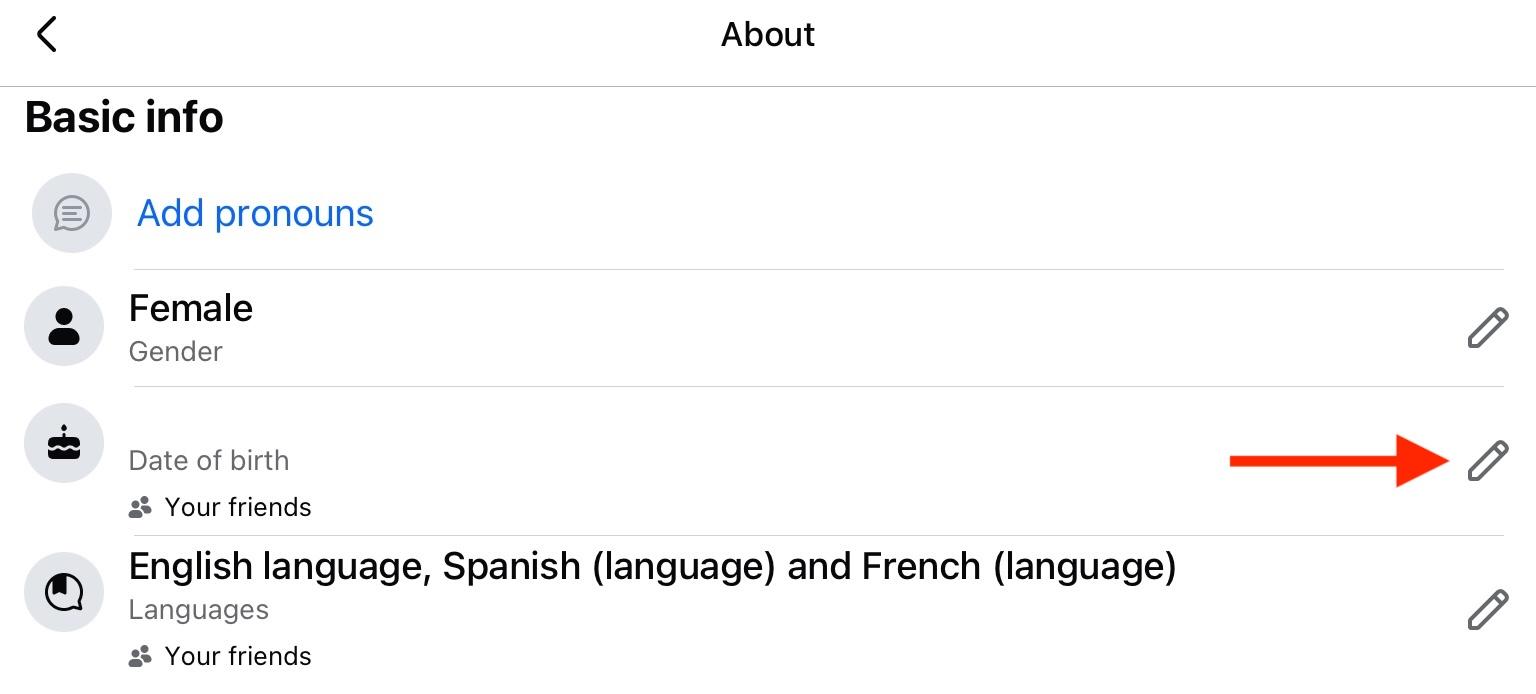The image size is (1536, 694).
Task: Tap the Date of birth label
Action: pos(209,461)
